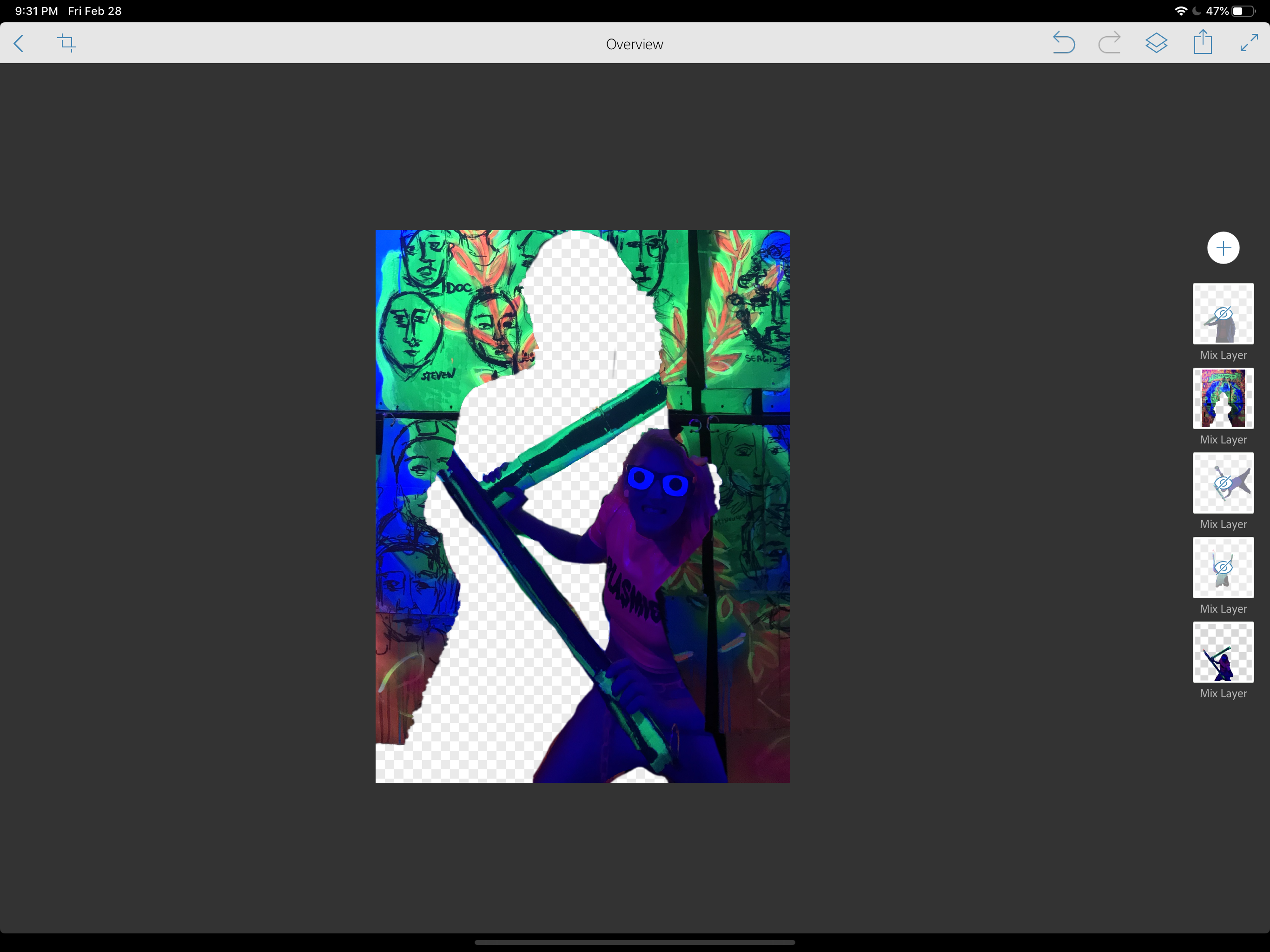Enter fullscreen view mode
This screenshot has height=952, width=1270.
pyautogui.click(x=1249, y=43)
